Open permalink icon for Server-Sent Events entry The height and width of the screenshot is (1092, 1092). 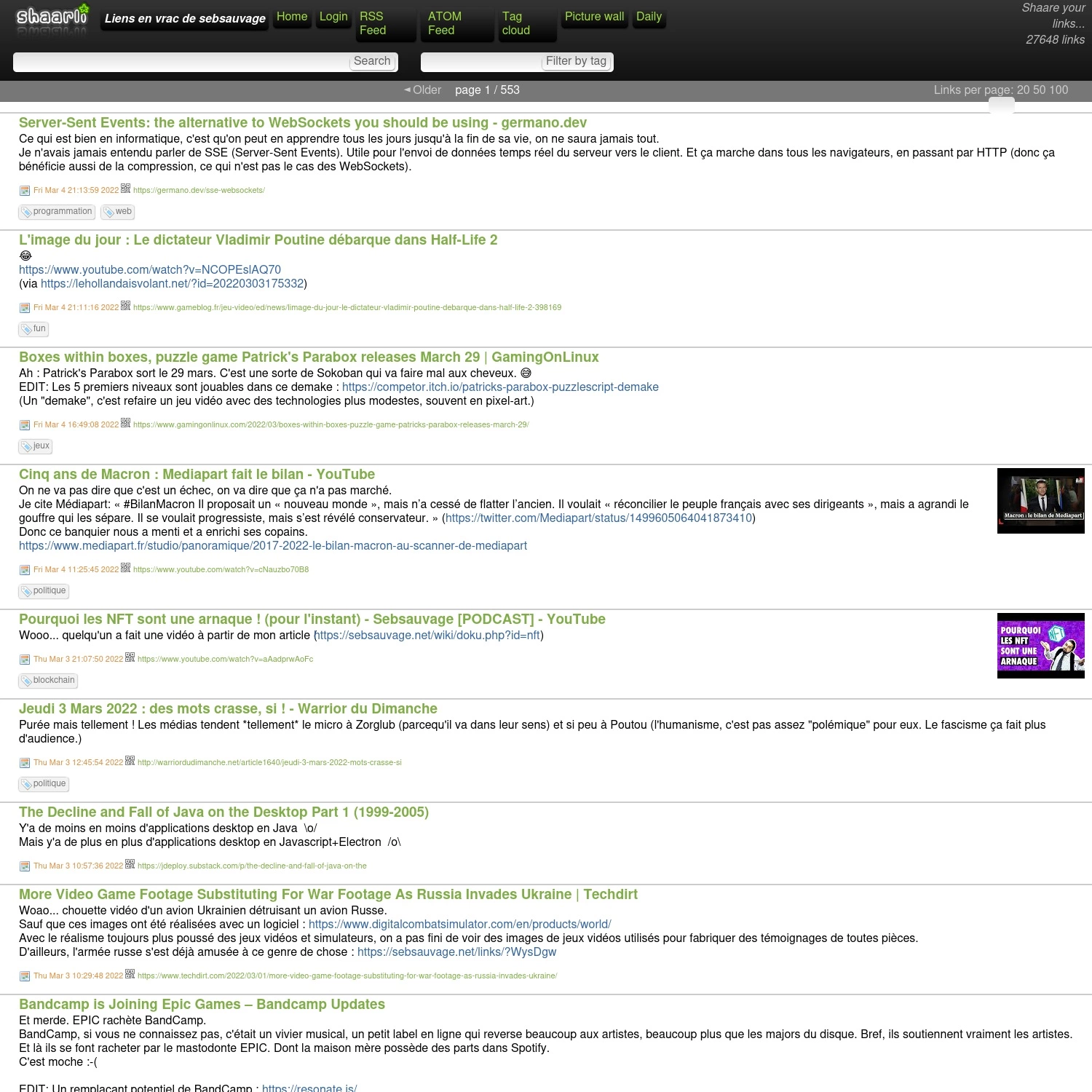tap(25, 191)
